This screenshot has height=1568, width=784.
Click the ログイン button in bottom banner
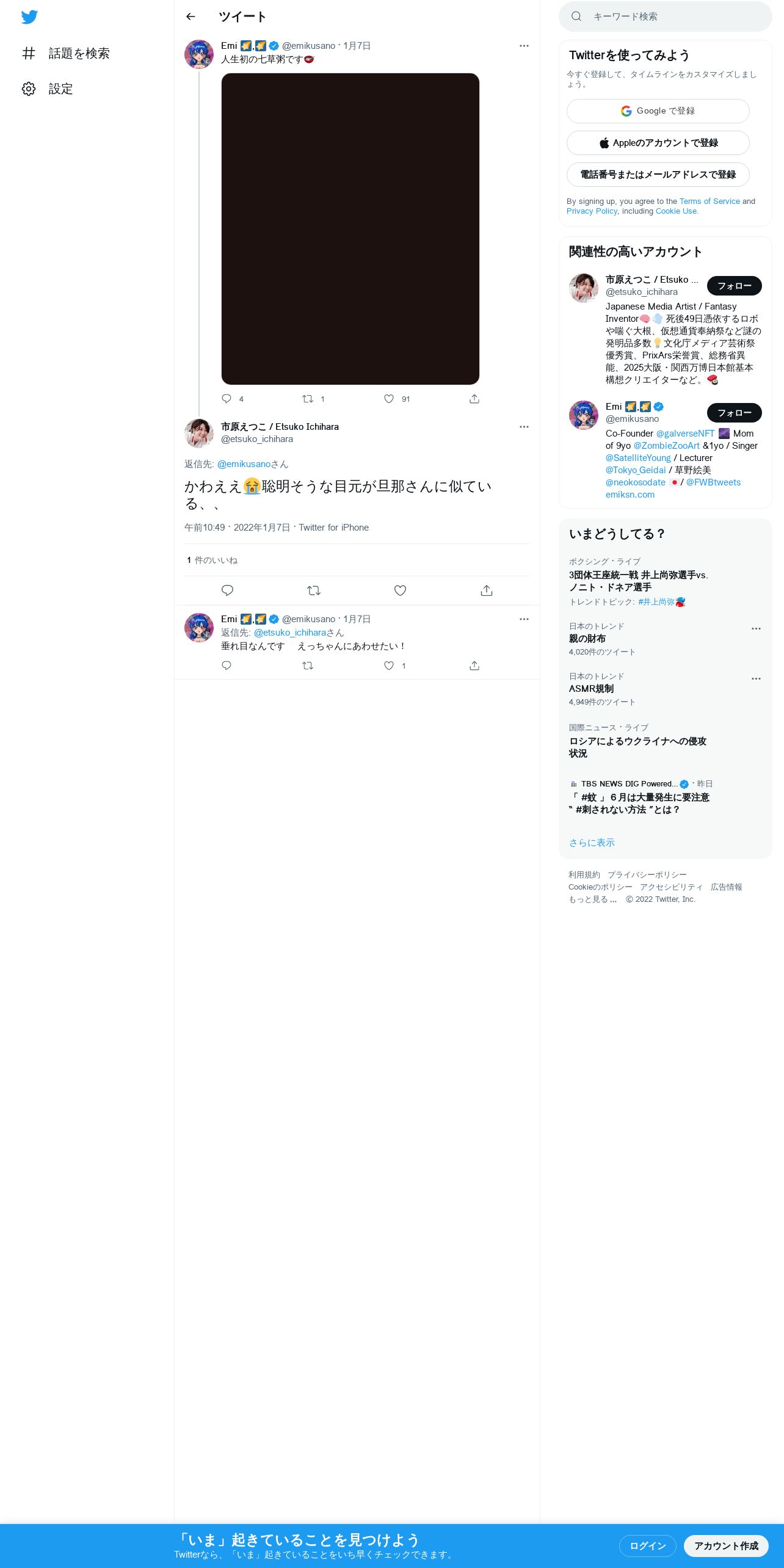pyautogui.click(x=648, y=1546)
